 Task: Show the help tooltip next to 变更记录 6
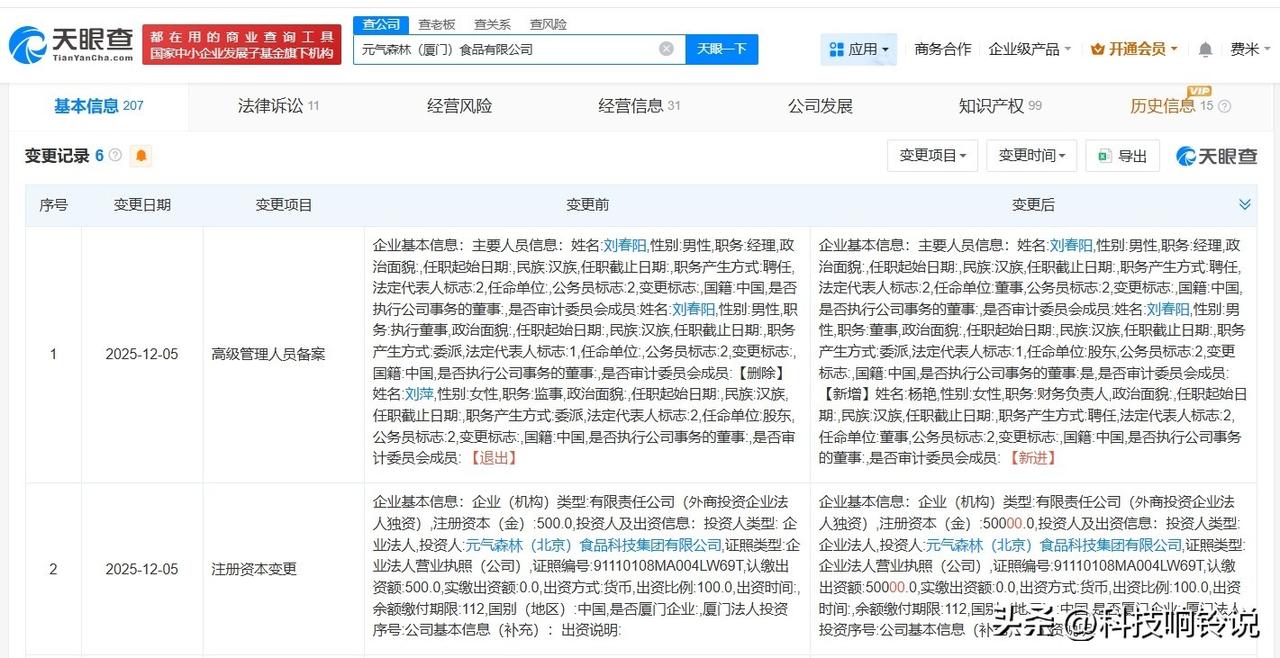[x=115, y=156]
